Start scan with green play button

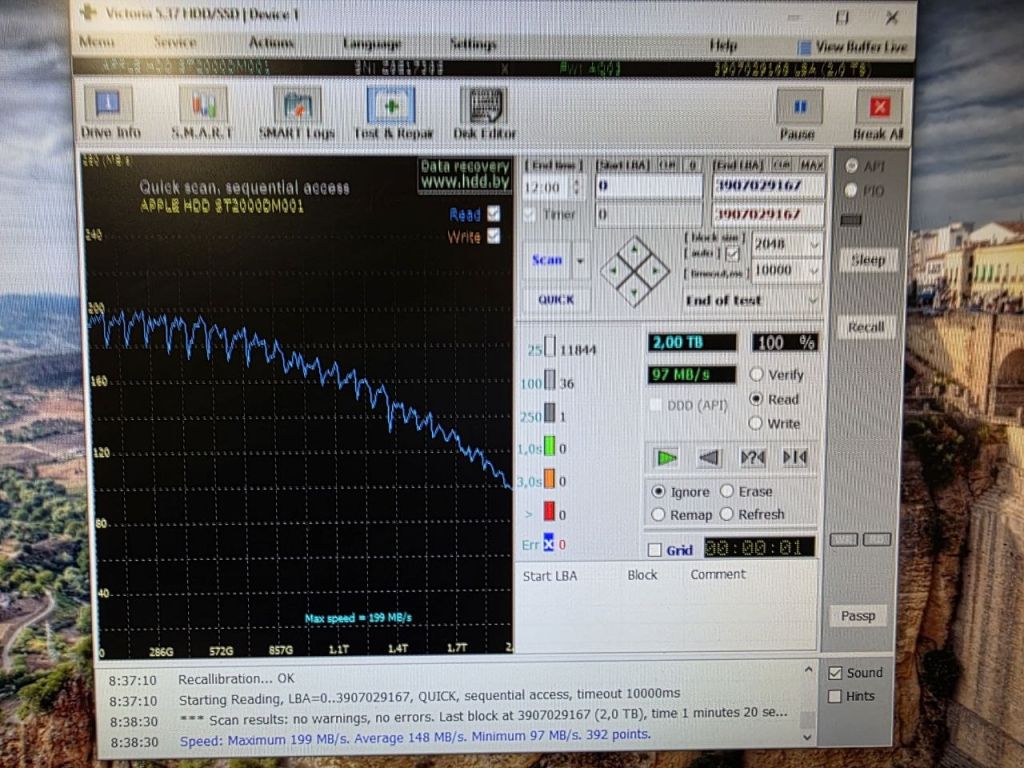pos(666,458)
